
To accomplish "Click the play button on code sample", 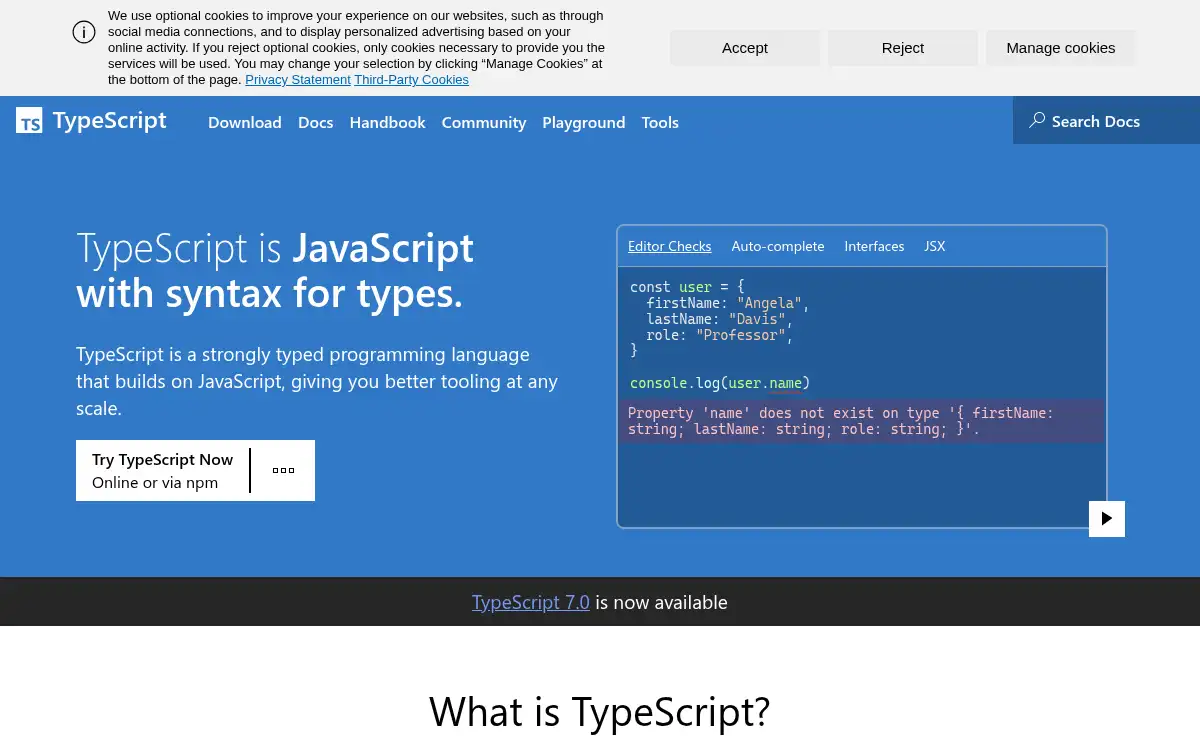I will [1107, 519].
